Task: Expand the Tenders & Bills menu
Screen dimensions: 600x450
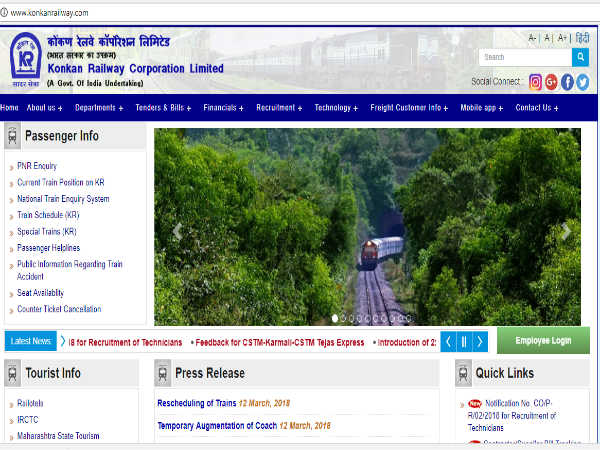Action: 163,108
